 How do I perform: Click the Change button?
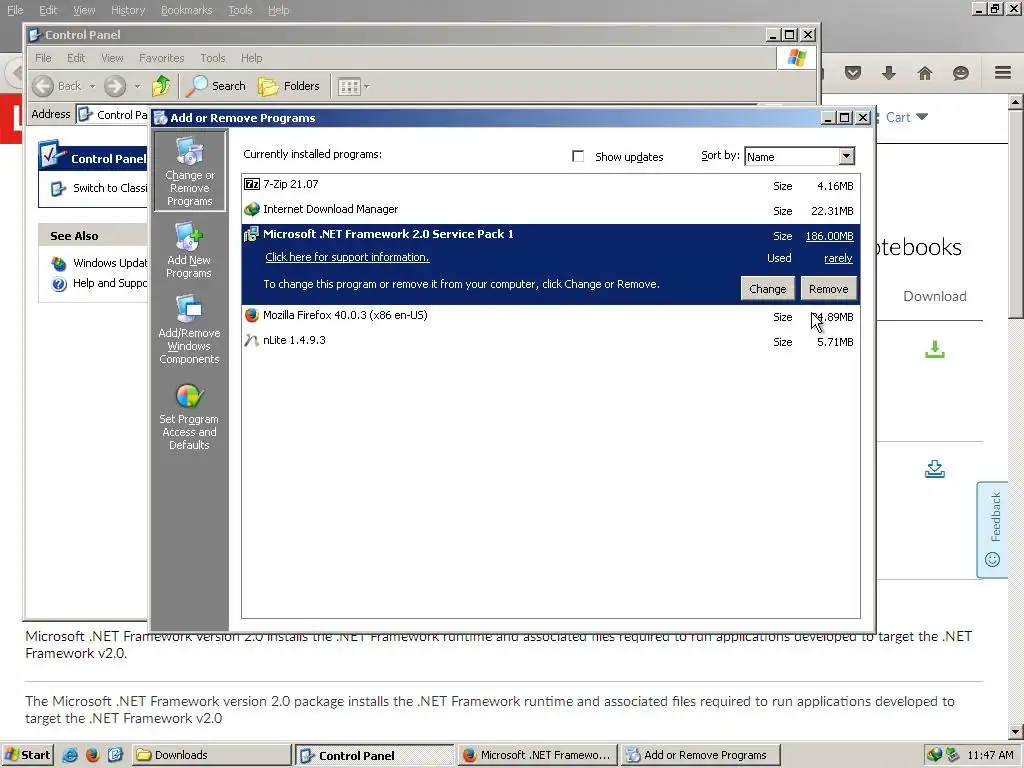pos(767,289)
